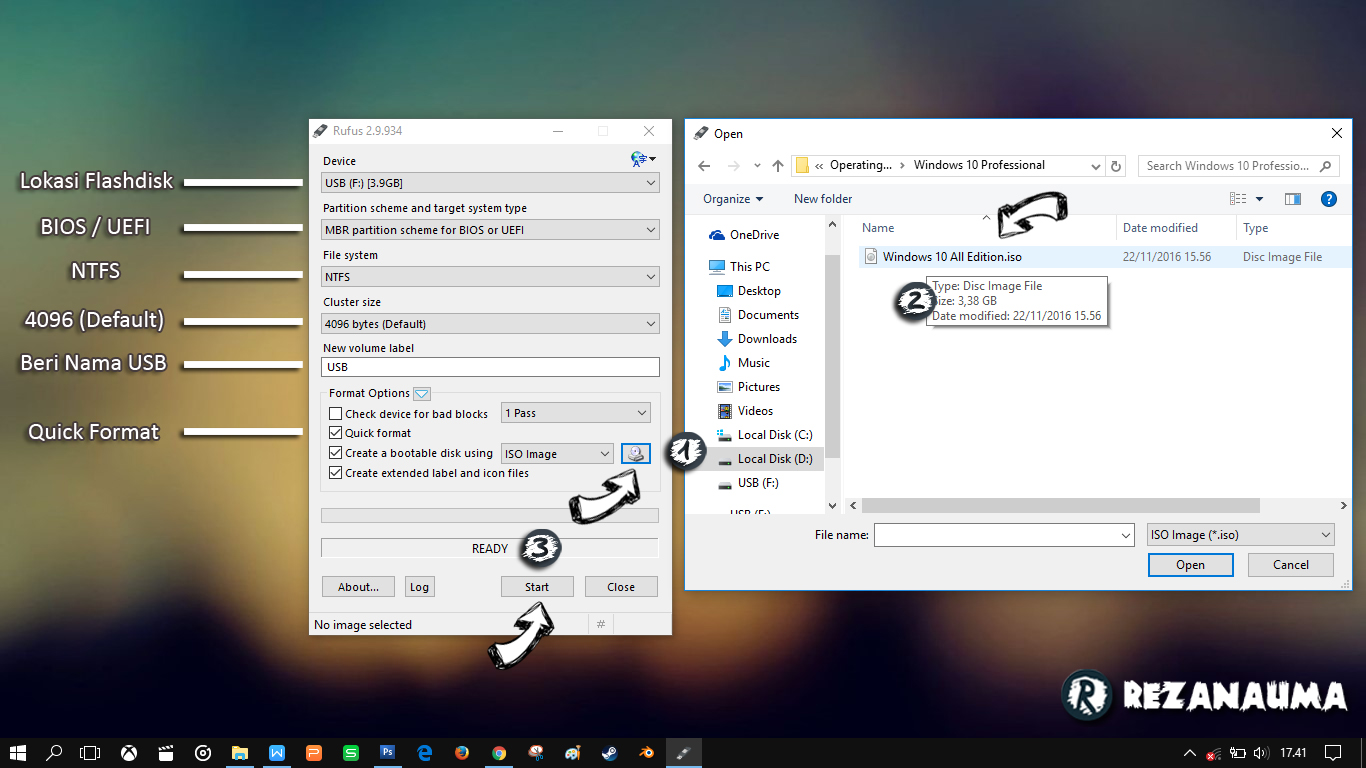Click the navigation pane vertical scrollbar
Viewport: 1366px width, 768px height.
click(832, 355)
